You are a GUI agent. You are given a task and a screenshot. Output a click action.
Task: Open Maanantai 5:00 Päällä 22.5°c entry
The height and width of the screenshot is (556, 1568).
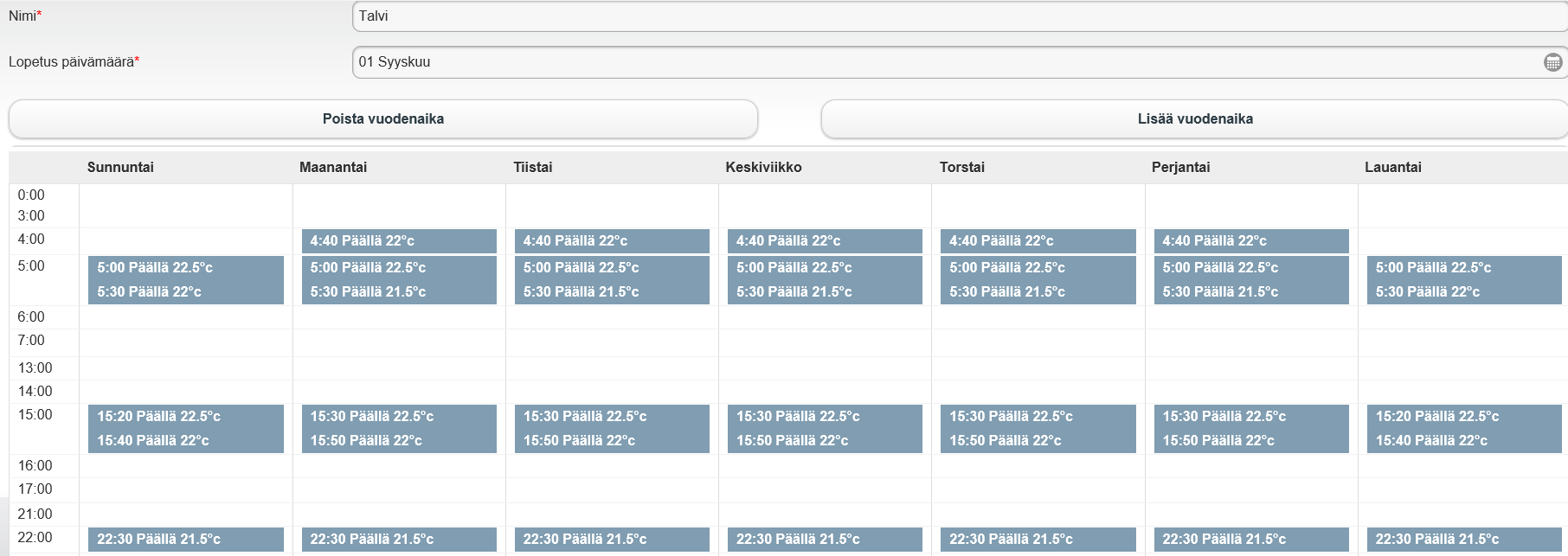(x=399, y=268)
